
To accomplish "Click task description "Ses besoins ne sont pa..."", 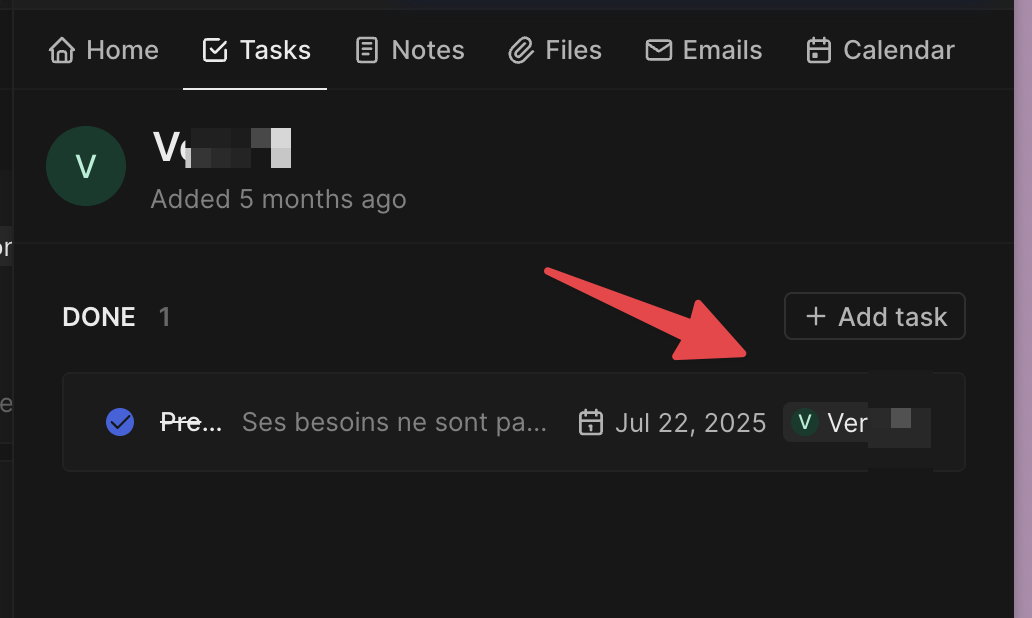I will (x=394, y=422).
